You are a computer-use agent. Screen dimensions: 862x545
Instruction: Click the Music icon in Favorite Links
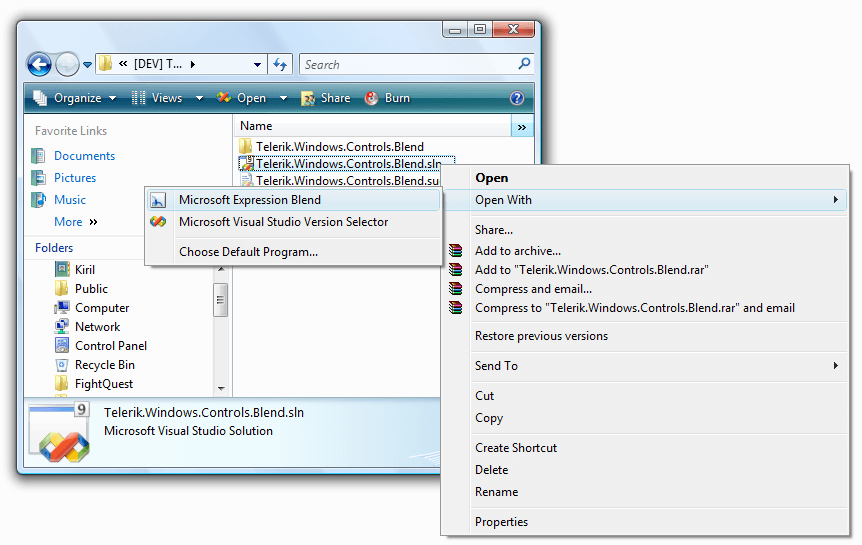38,200
